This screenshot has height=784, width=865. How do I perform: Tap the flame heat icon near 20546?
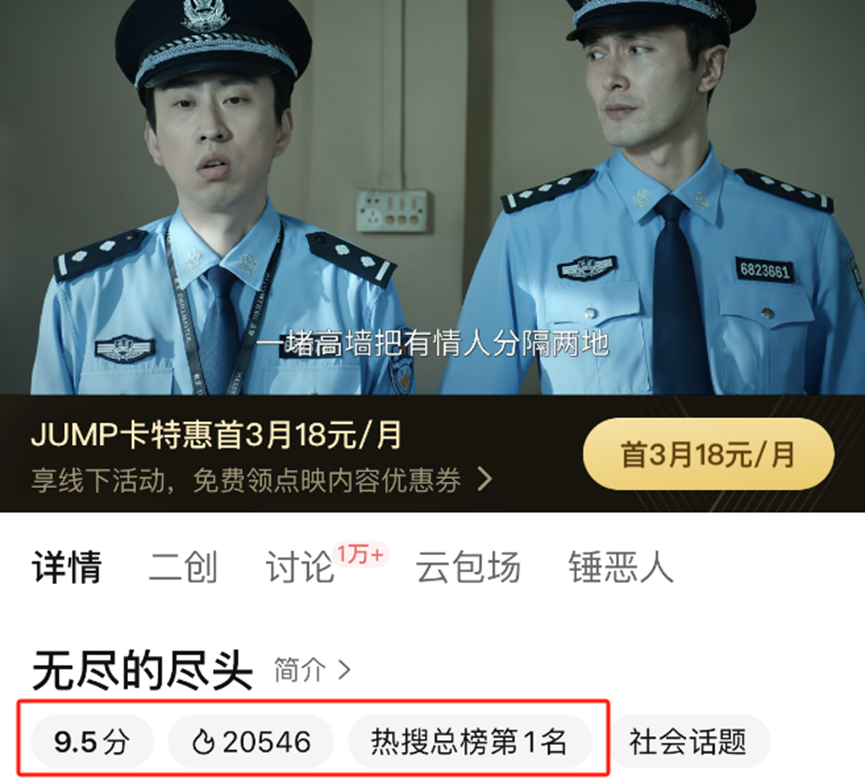pos(203,742)
